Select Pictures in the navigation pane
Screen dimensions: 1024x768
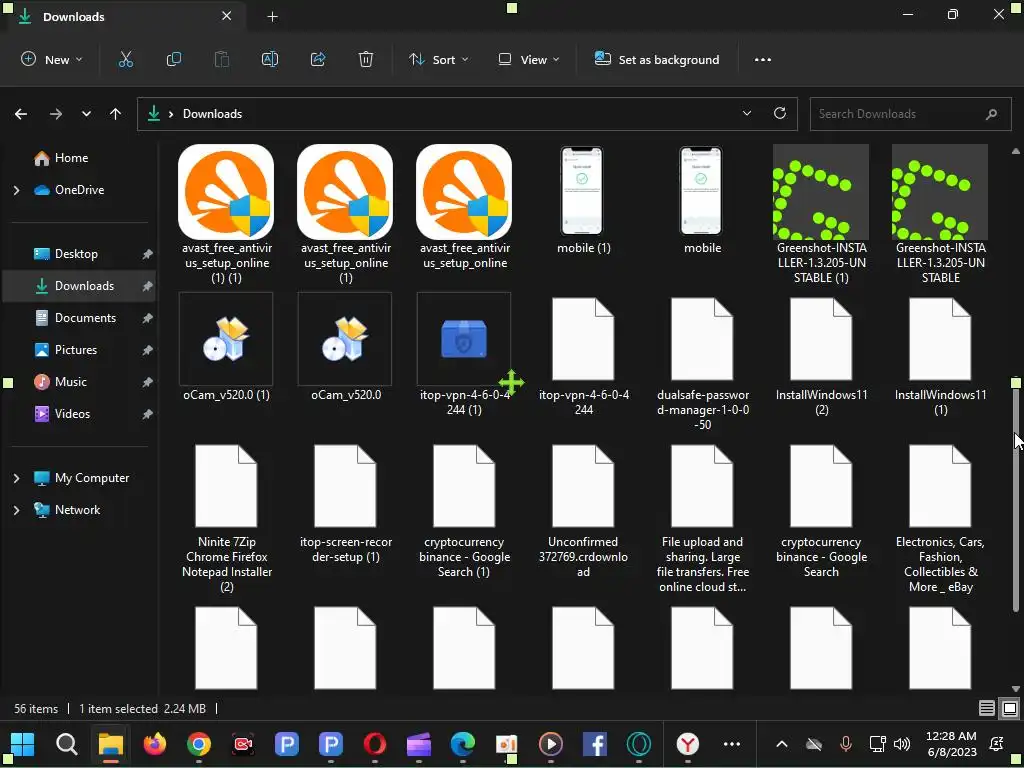click(78, 350)
